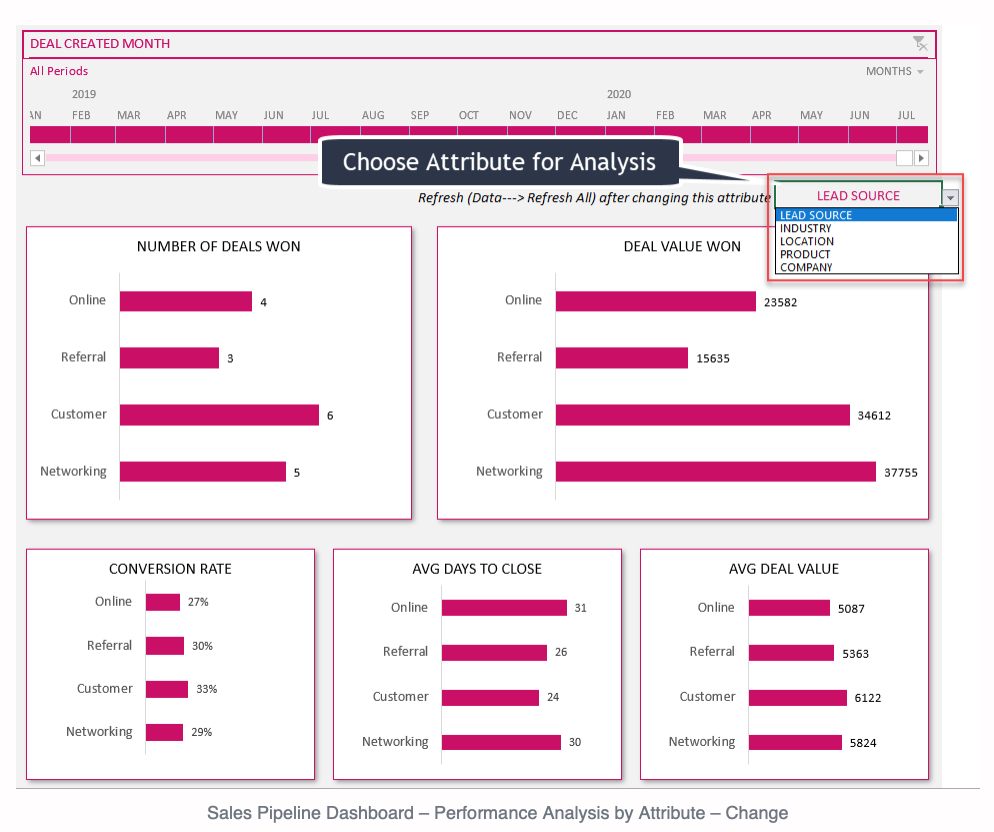The image size is (994, 832).
Task: Click the Referral bar in Deal Value Won
Action: pyautogui.click(x=622, y=358)
